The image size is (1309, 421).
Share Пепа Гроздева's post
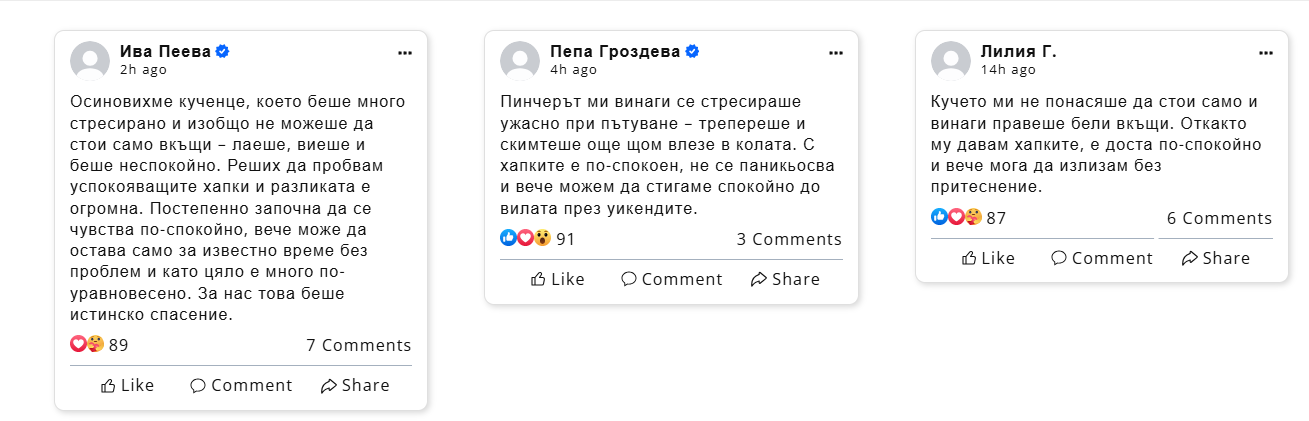[x=785, y=279]
